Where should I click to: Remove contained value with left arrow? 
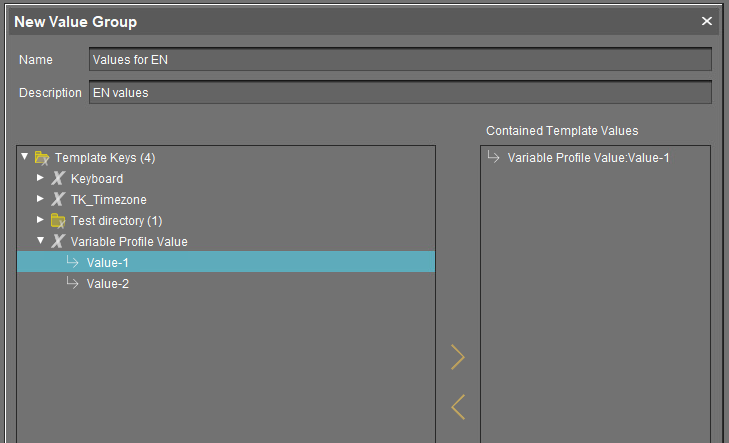coord(458,407)
